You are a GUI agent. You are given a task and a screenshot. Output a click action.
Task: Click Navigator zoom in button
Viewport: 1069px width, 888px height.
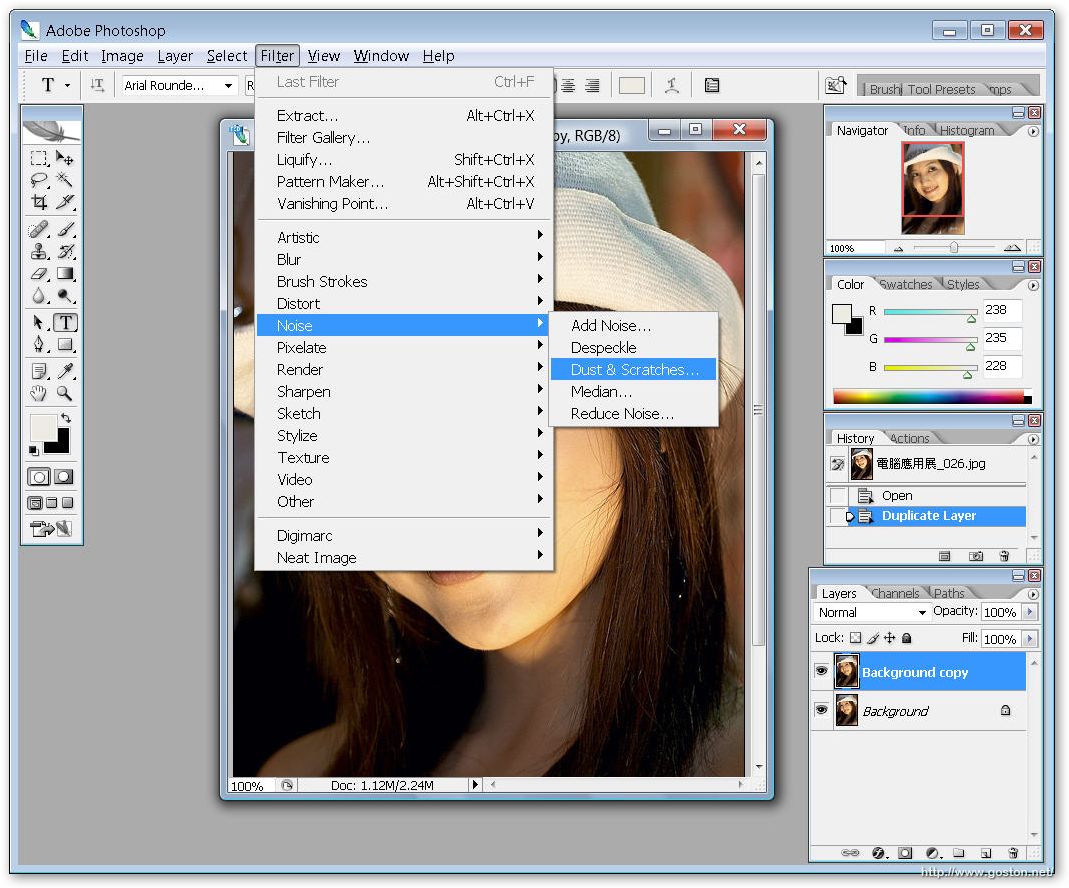click(1012, 248)
